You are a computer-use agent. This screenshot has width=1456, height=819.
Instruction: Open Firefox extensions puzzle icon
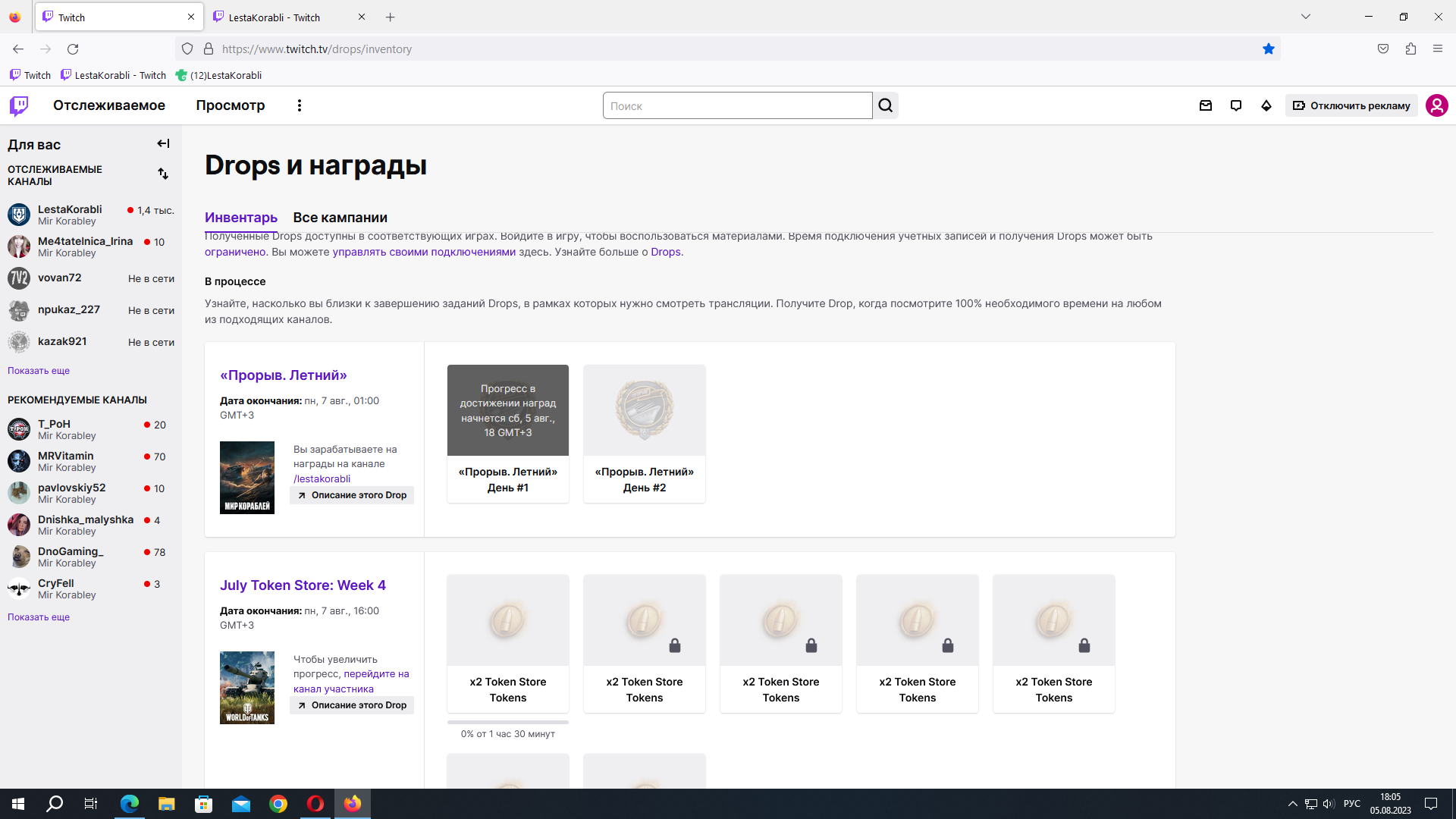(1410, 49)
